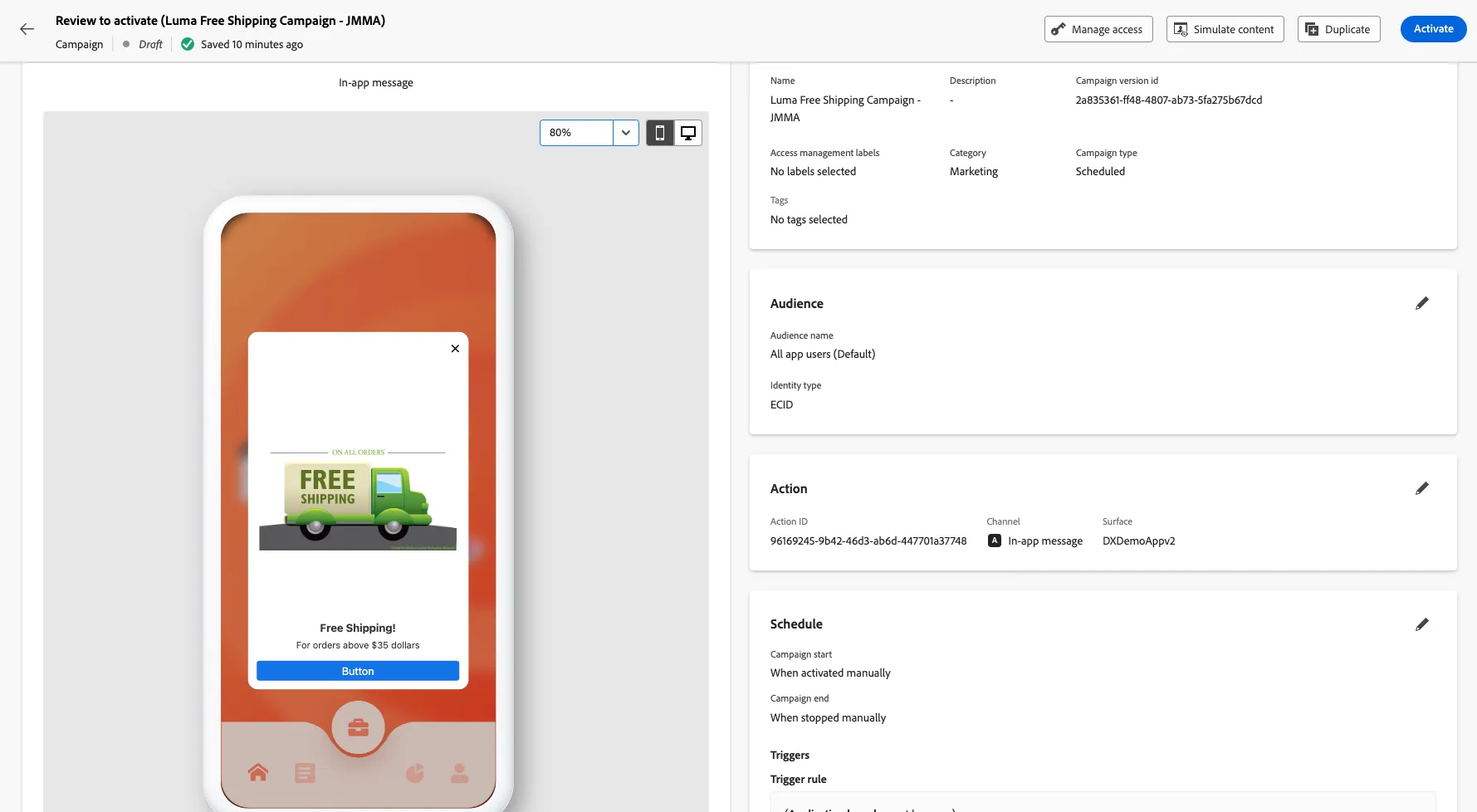Switch preview to desktop view
Screen dimensions: 1477x812
coord(688,133)
